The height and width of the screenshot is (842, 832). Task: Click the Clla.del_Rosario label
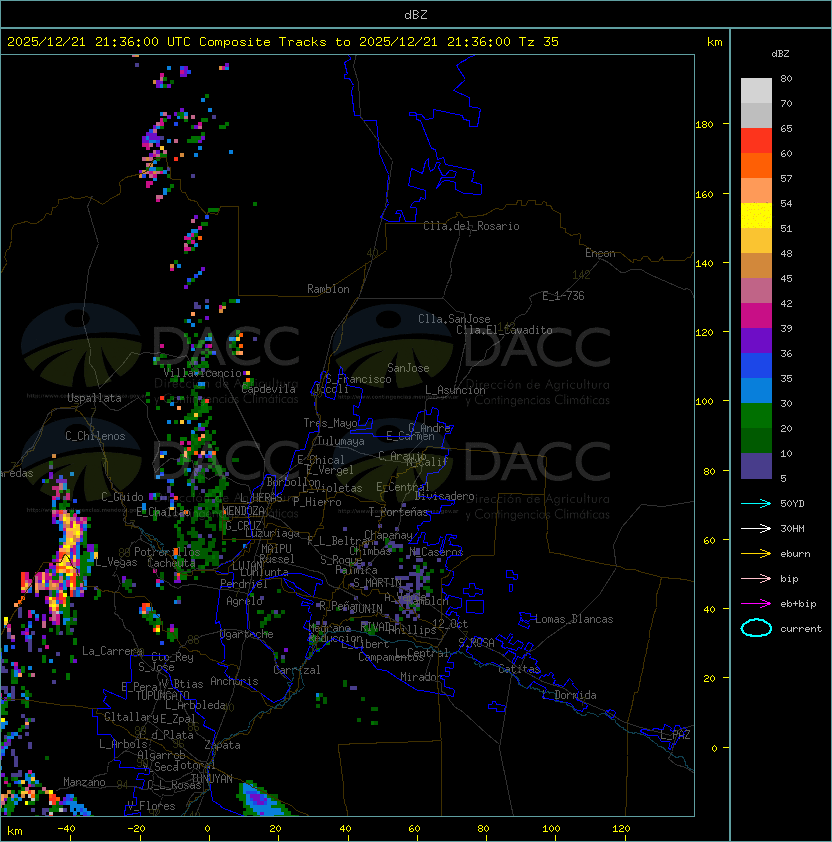point(471,226)
